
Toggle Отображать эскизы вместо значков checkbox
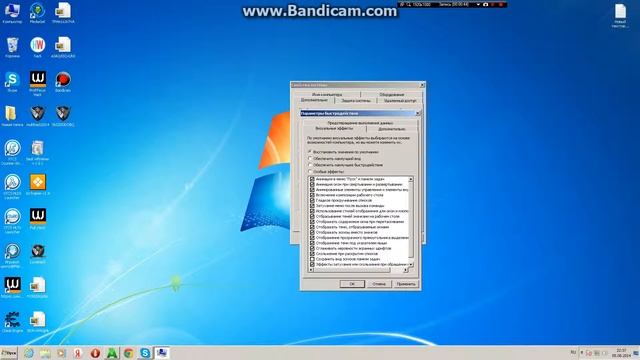click(x=312, y=232)
